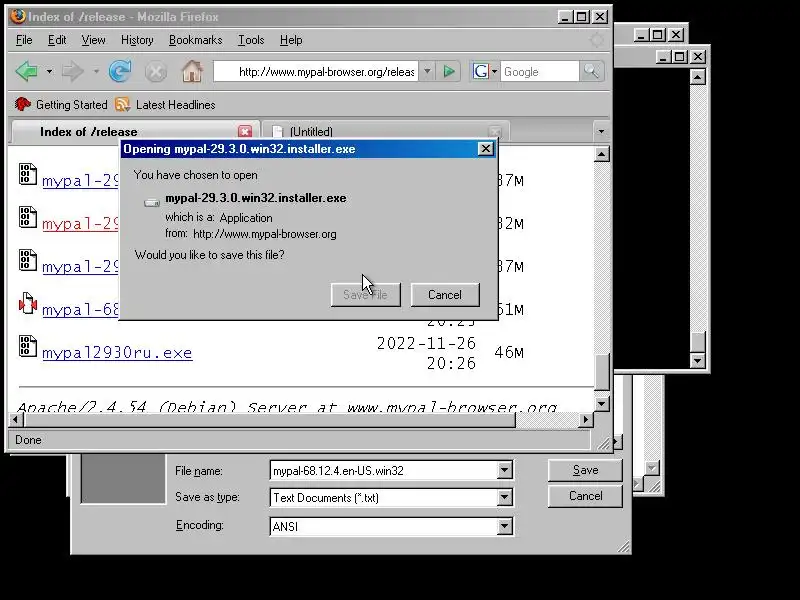Open the mypal2930ru.exe link
Screen dimensions: 800x600
tap(117, 353)
